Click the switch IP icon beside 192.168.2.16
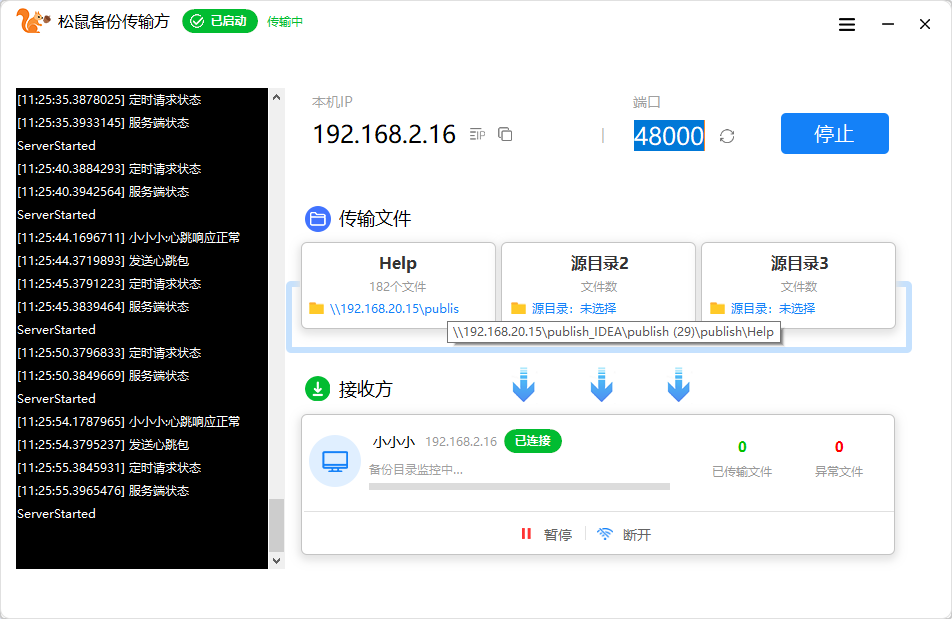952x619 pixels. coord(476,133)
